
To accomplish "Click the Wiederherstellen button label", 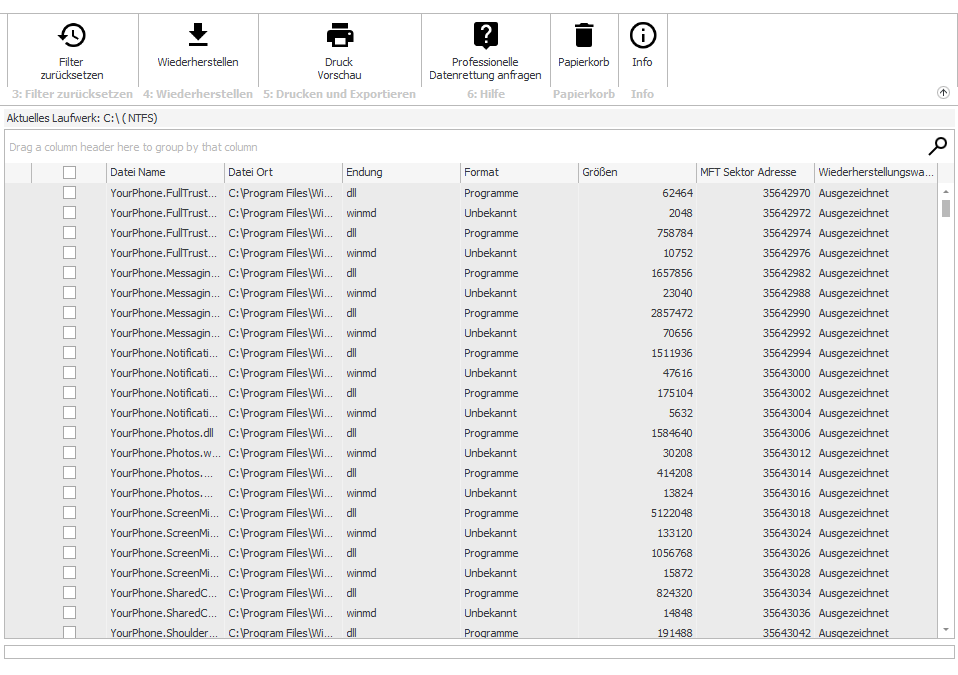I will (197, 62).
